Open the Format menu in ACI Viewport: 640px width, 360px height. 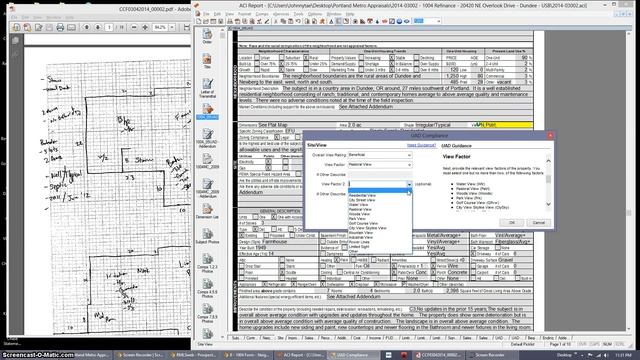(x=244, y=14)
